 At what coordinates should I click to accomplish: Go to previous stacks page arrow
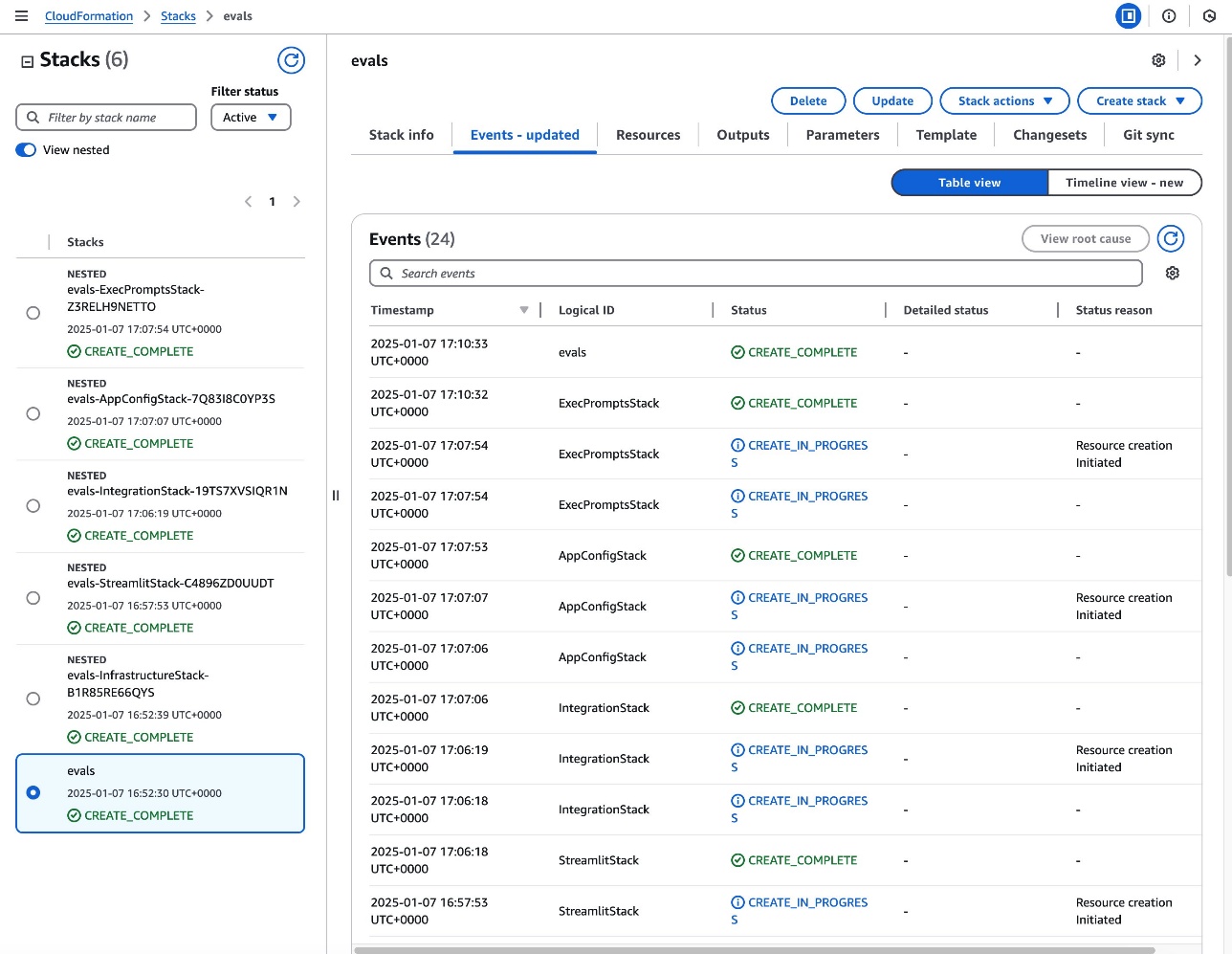(x=249, y=201)
